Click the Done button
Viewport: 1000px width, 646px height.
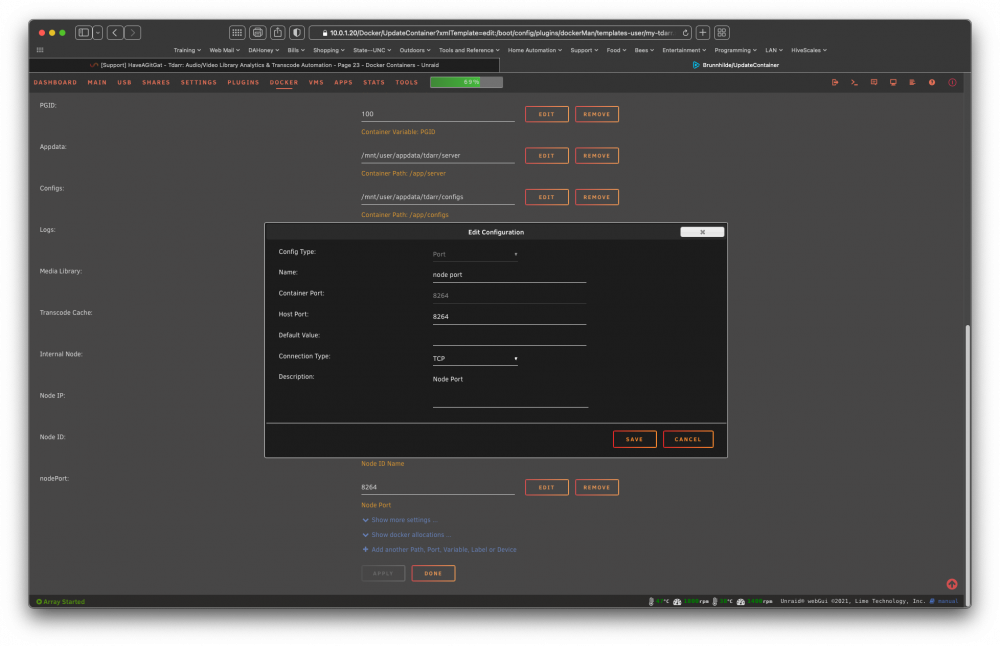tap(433, 573)
